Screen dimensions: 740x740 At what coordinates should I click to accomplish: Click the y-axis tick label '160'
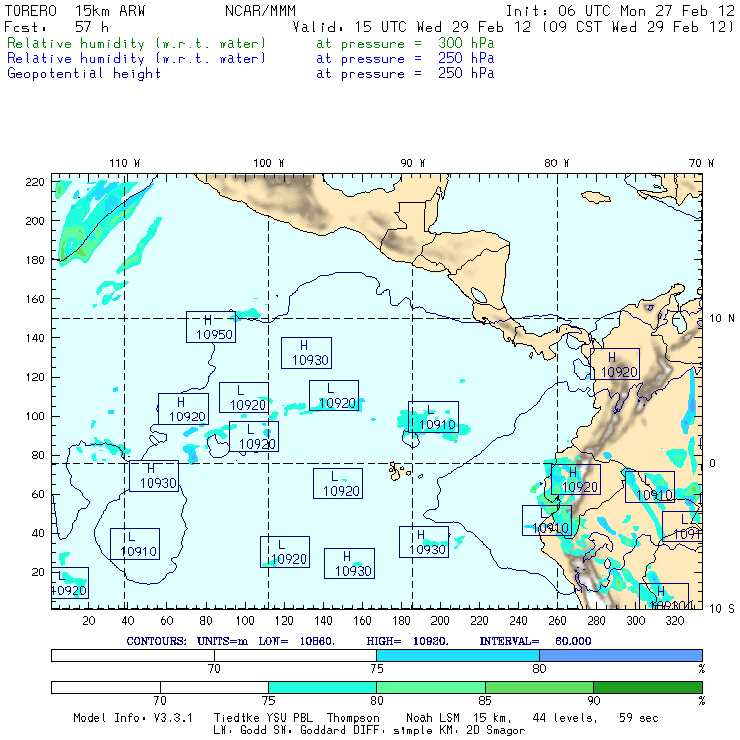[x=35, y=299]
